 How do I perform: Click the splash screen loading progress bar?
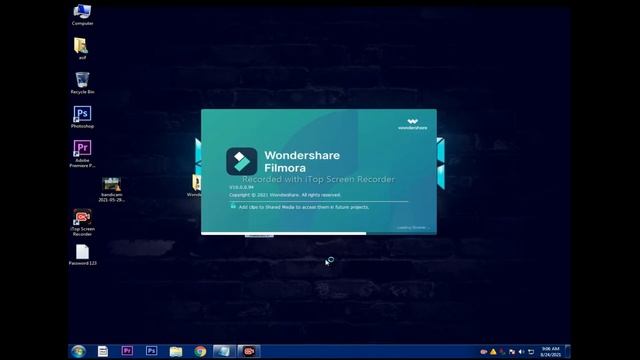tap(318, 233)
